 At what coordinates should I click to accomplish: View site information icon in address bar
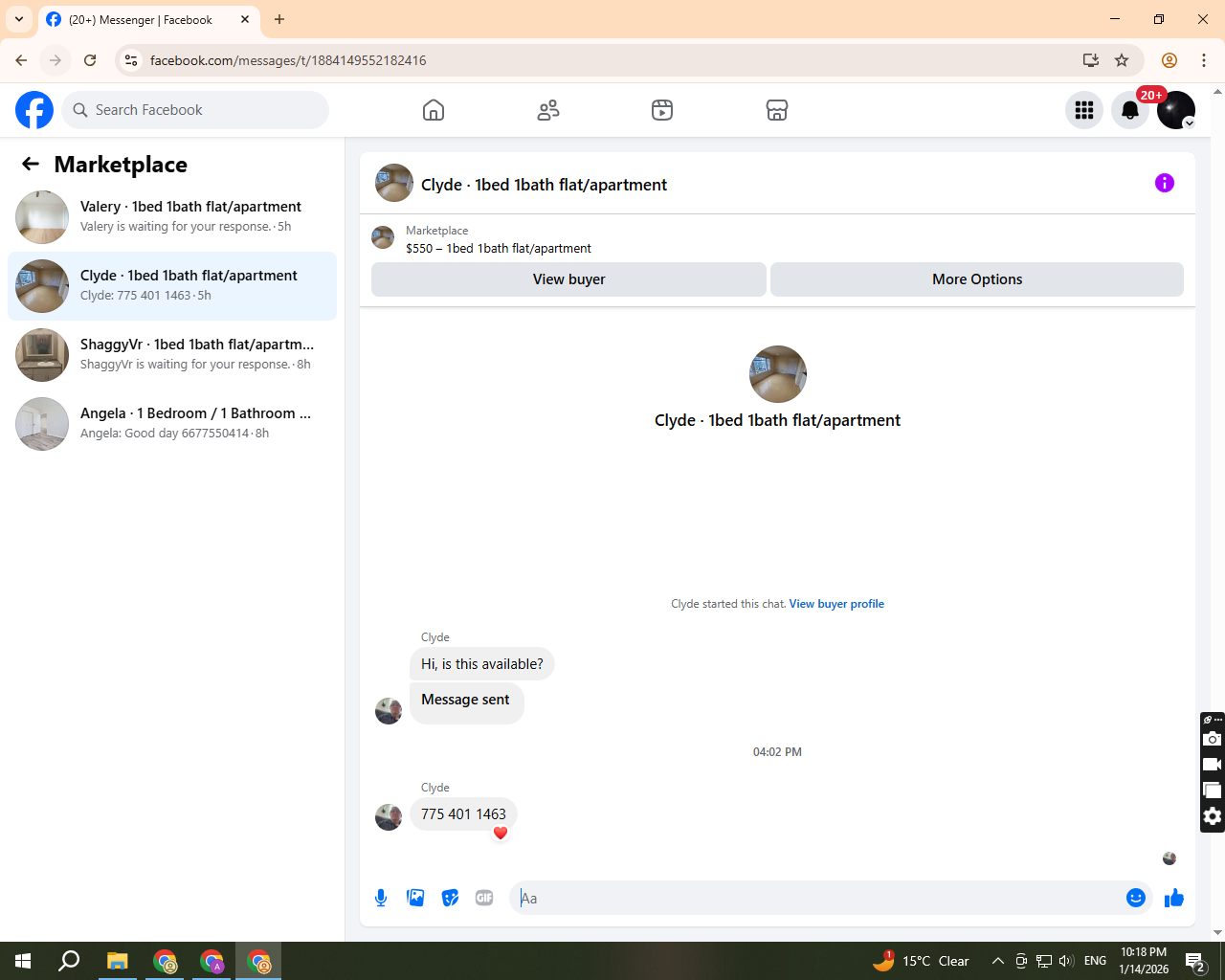coord(131,60)
